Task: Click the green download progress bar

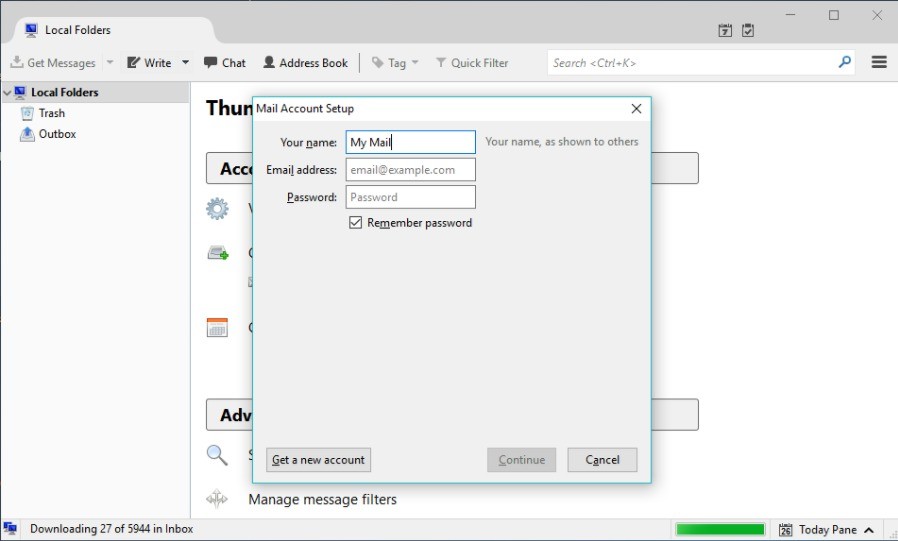Action: [720, 530]
